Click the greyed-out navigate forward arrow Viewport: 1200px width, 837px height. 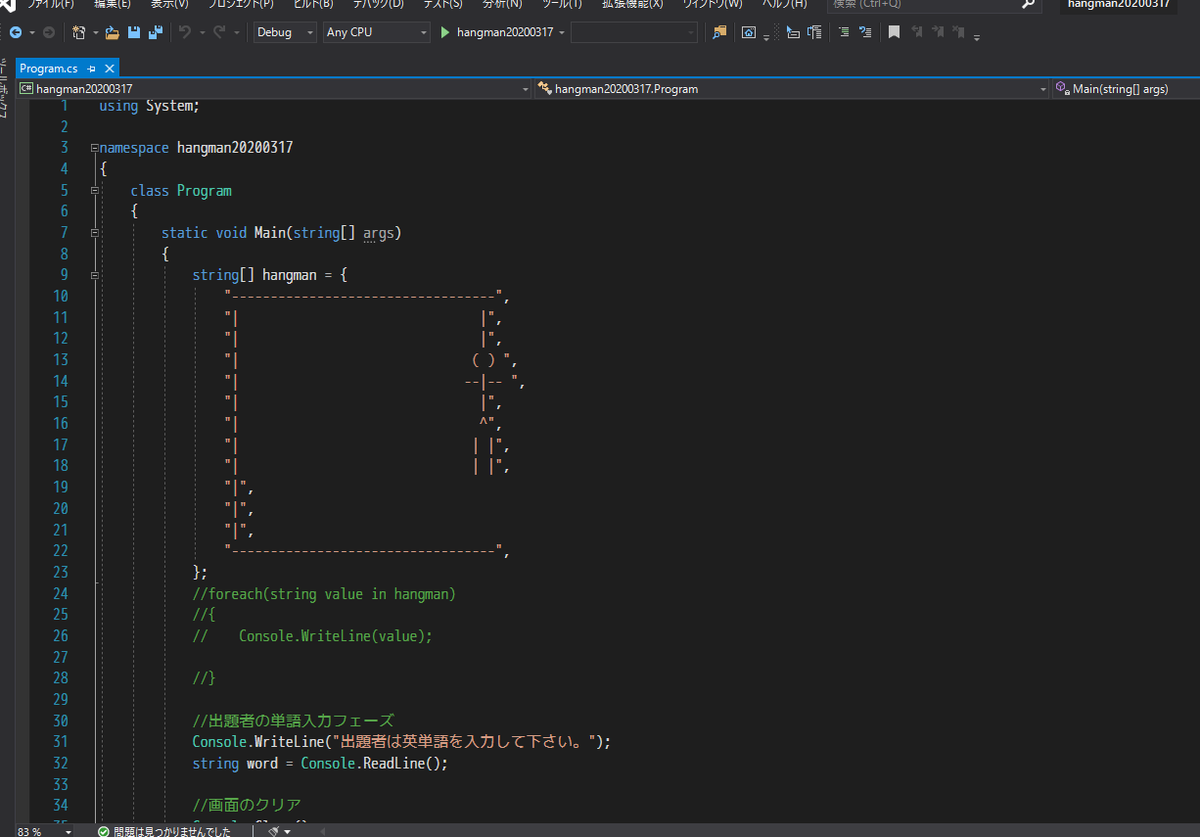coord(49,32)
